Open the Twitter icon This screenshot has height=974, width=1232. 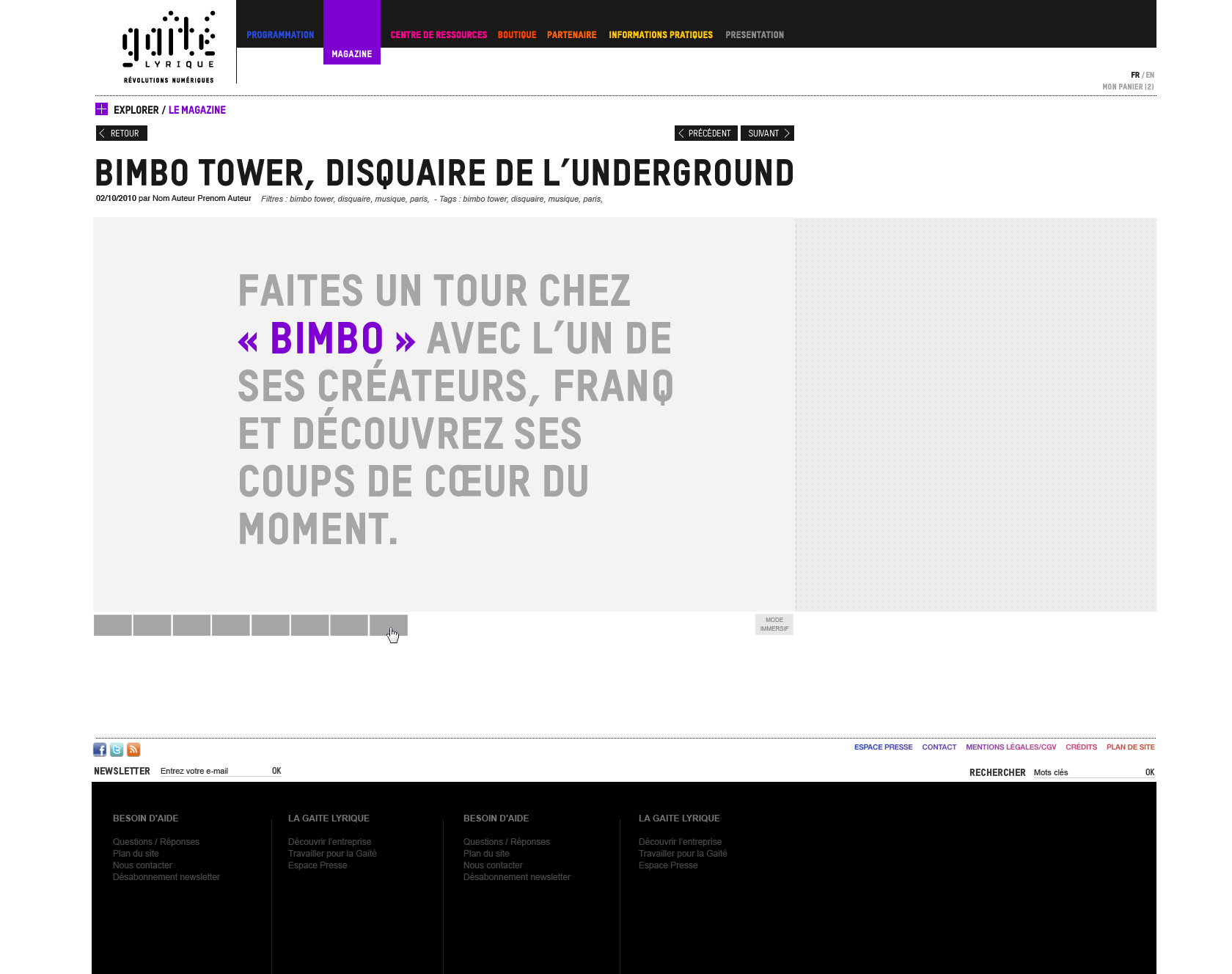click(117, 750)
